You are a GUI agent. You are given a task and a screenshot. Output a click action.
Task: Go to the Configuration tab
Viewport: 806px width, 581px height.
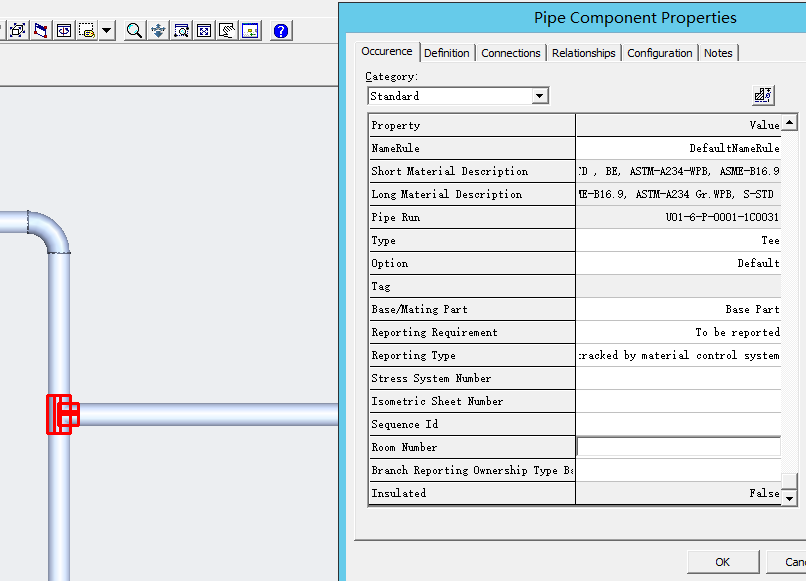point(660,53)
